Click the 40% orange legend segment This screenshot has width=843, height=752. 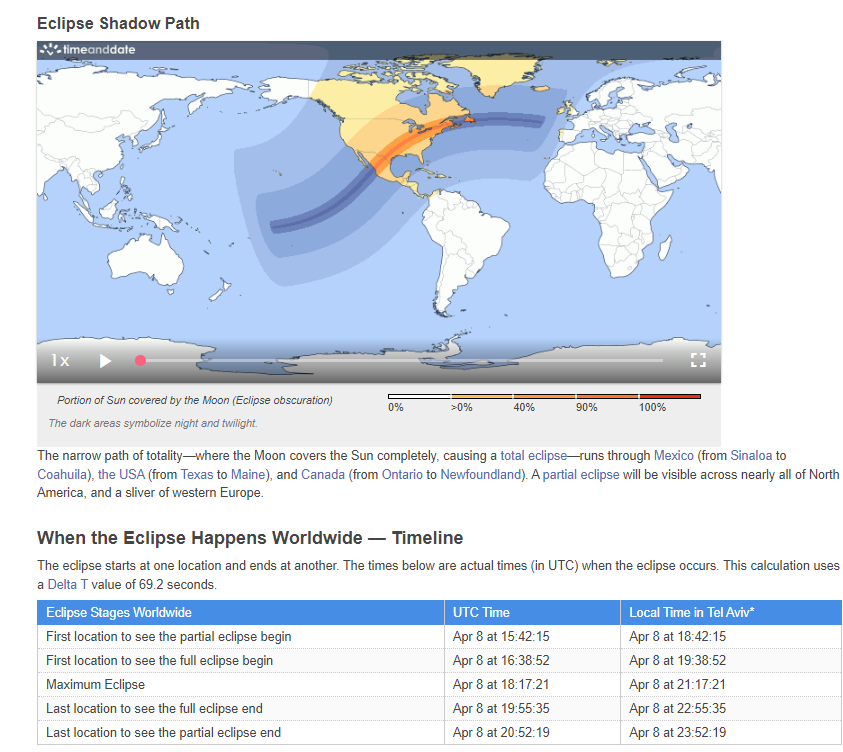tap(544, 397)
